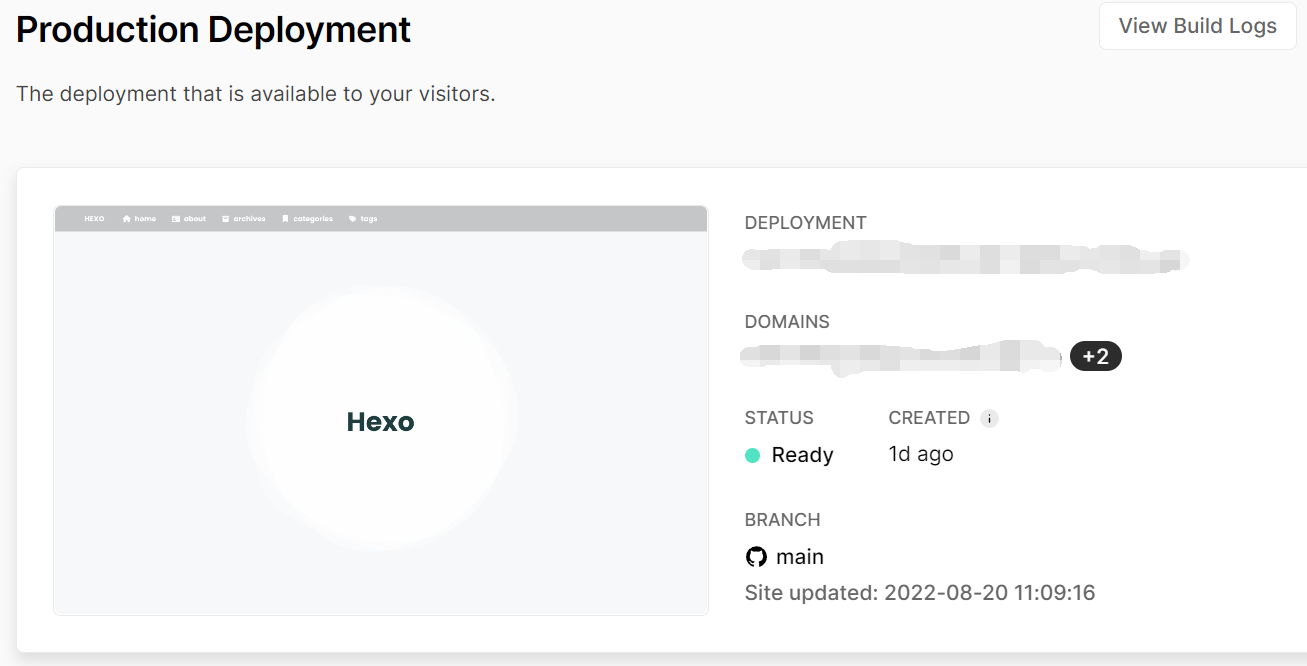Click the DOMAINS label
This screenshot has width=1307, height=666.
tap(787, 322)
